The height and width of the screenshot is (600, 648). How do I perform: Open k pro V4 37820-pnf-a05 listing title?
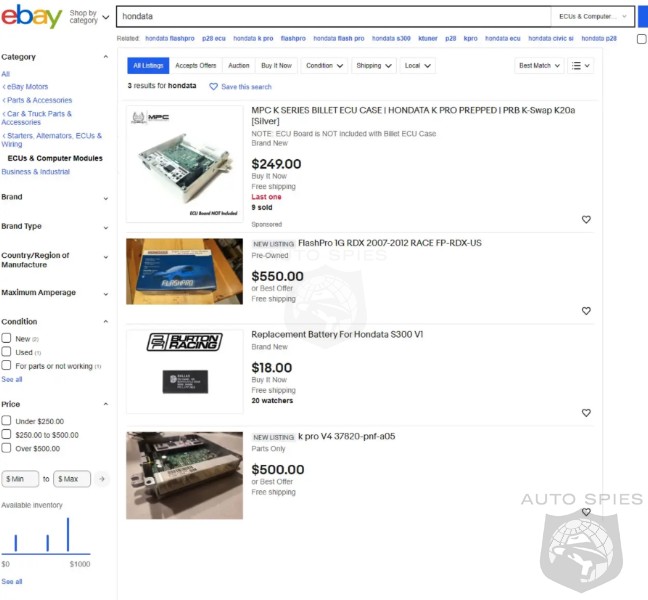point(346,436)
